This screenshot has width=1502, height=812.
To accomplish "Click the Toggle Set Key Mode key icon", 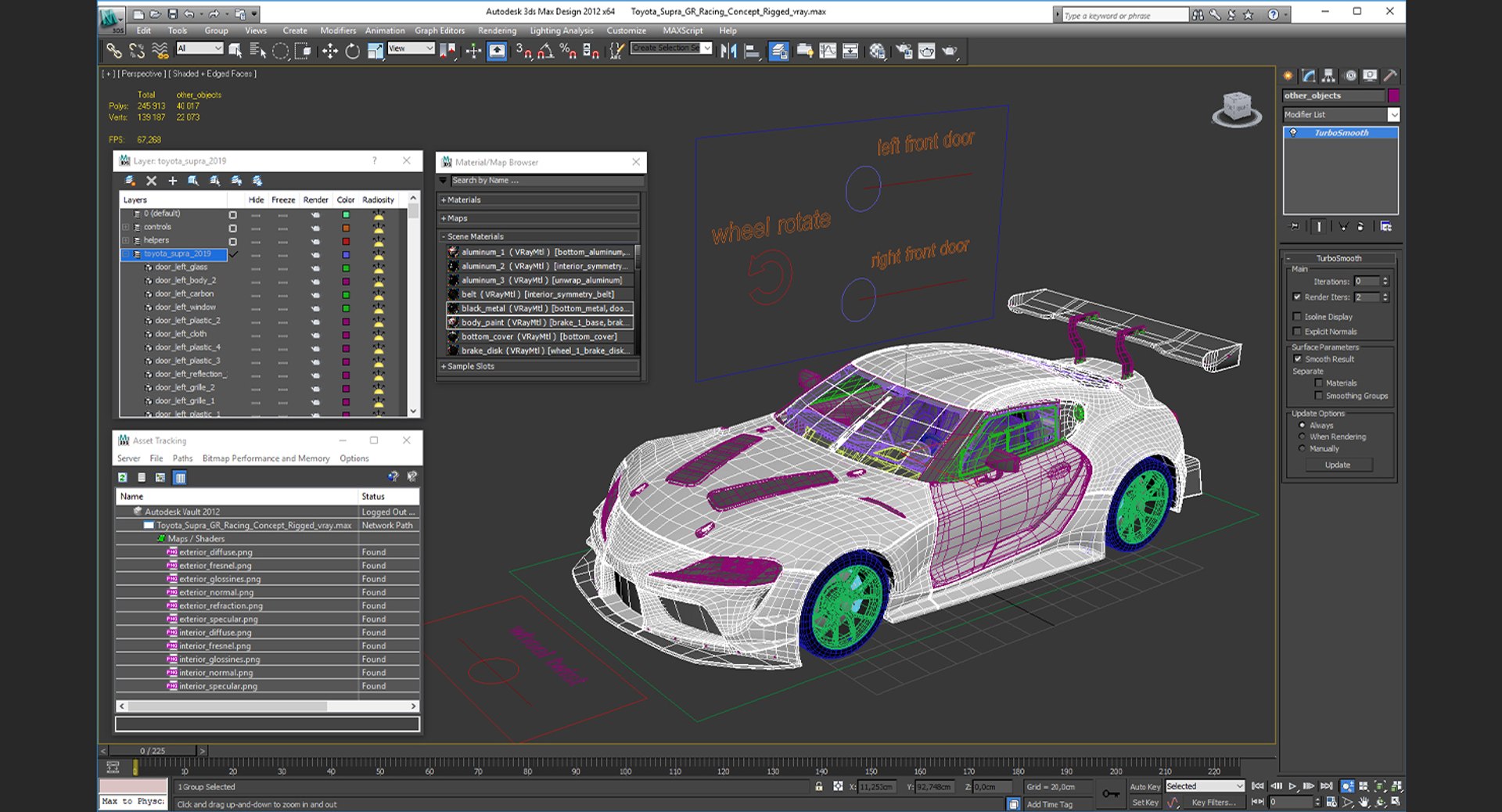I will [x=1111, y=793].
